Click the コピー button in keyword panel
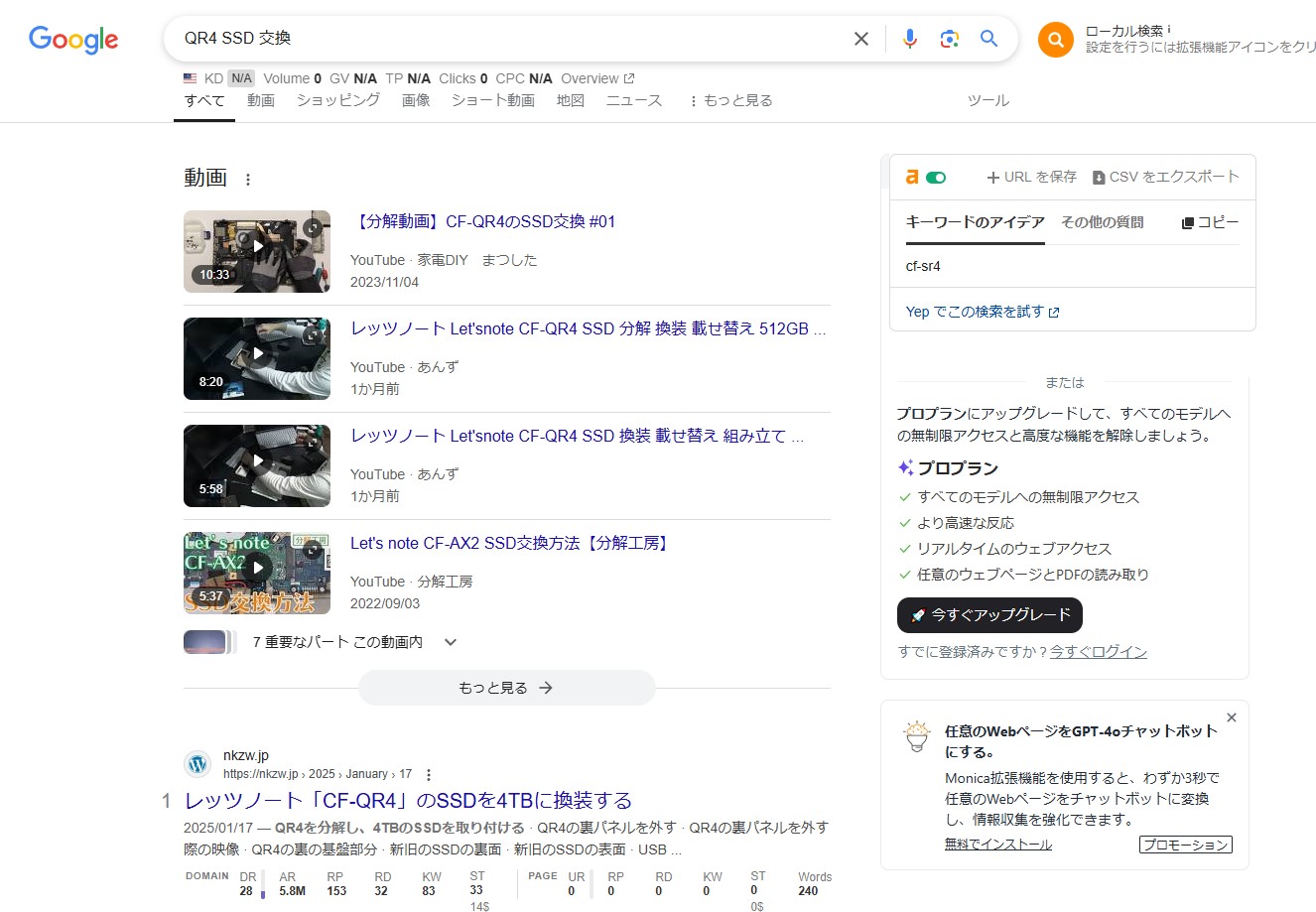This screenshot has height=912, width=1316. point(1210,222)
